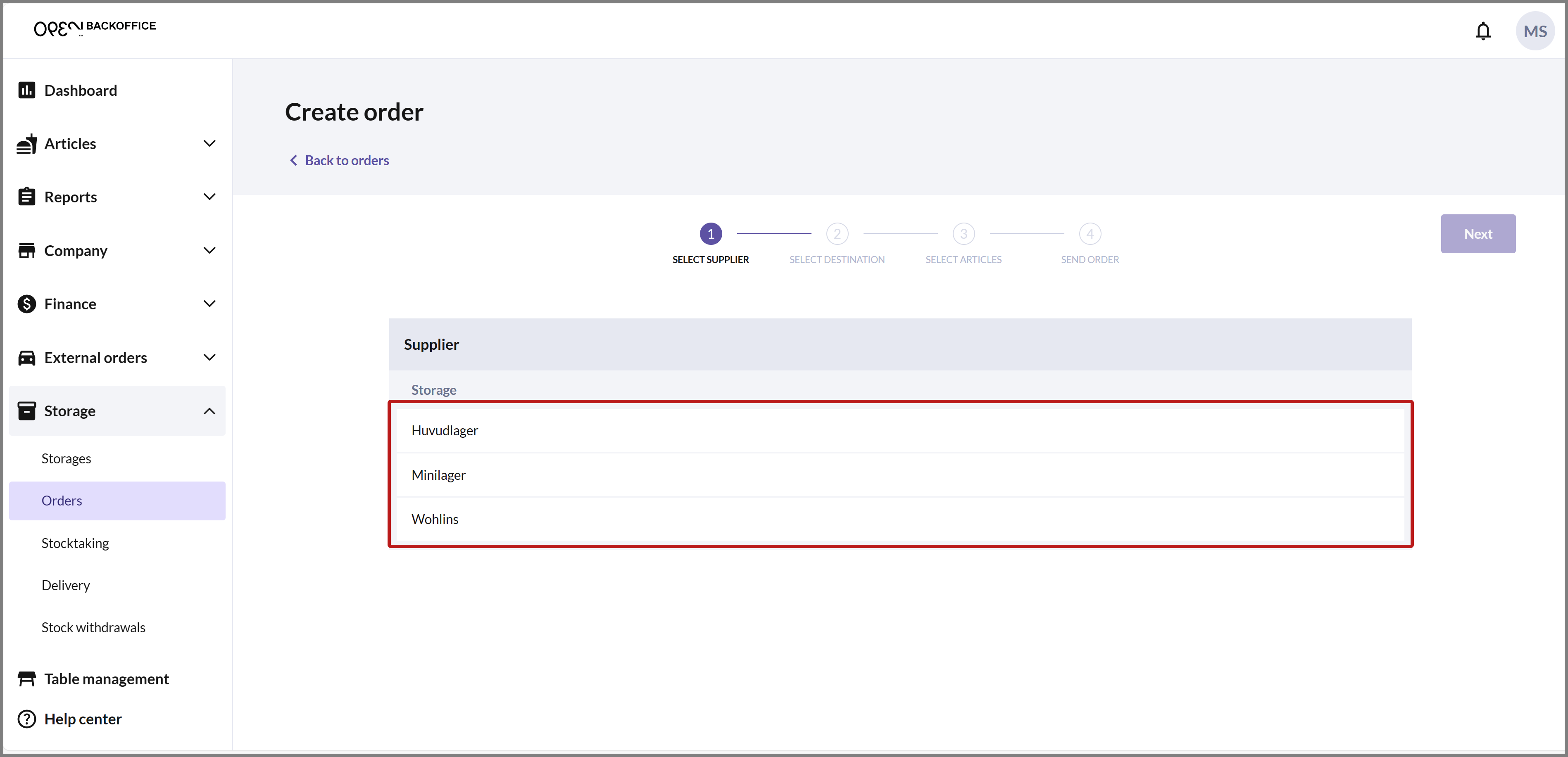This screenshot has height=757, width=1568.
Task: Click step 3 Select Articles circle
Action: [964, 234]
